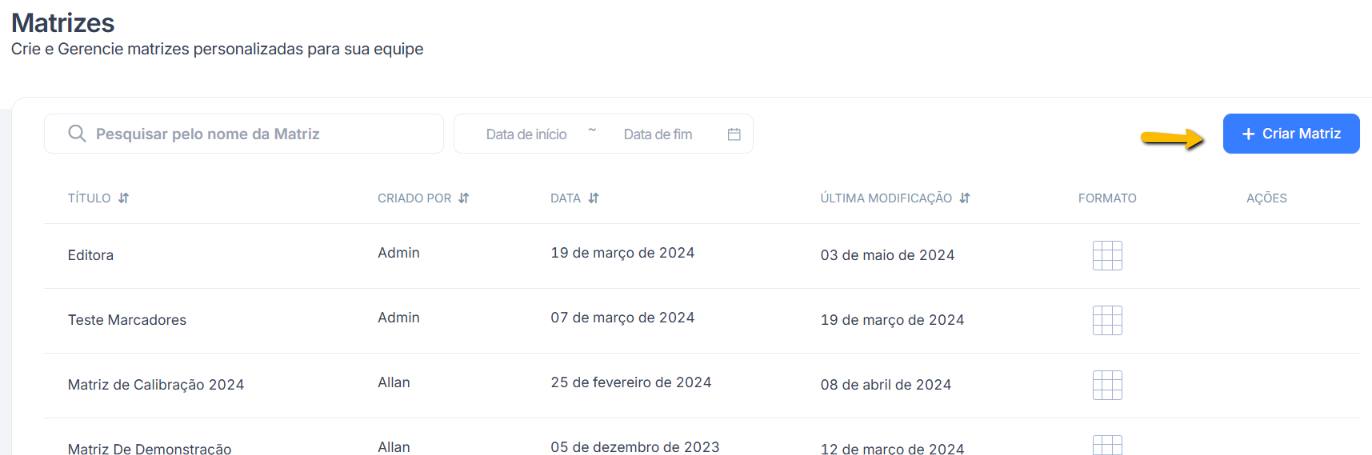Open the calendar icon in date range
1372x455 pixels.
[734, 134]
